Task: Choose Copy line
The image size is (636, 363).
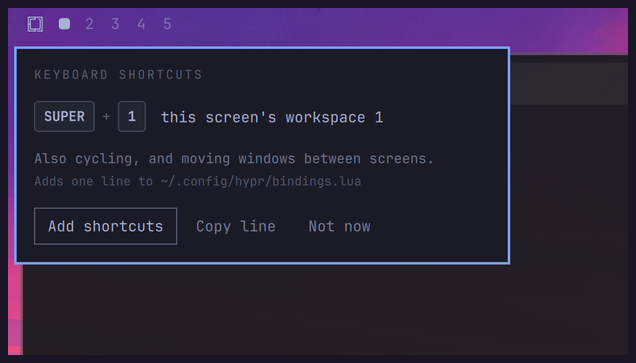Action: pos(236,226)
